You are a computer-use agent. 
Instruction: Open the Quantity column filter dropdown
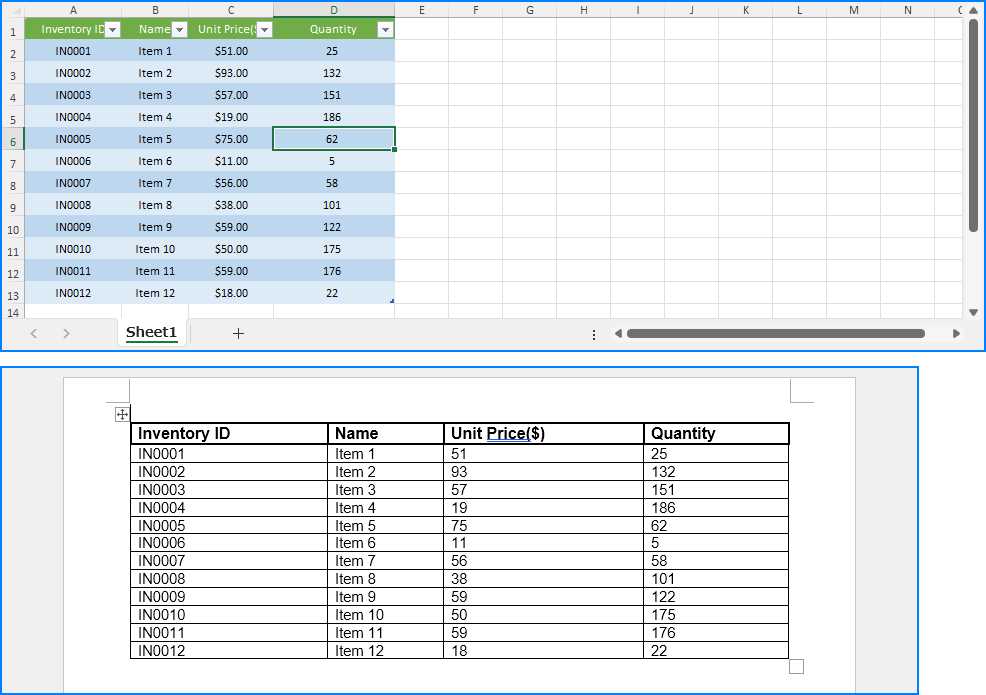coord(385,30)
